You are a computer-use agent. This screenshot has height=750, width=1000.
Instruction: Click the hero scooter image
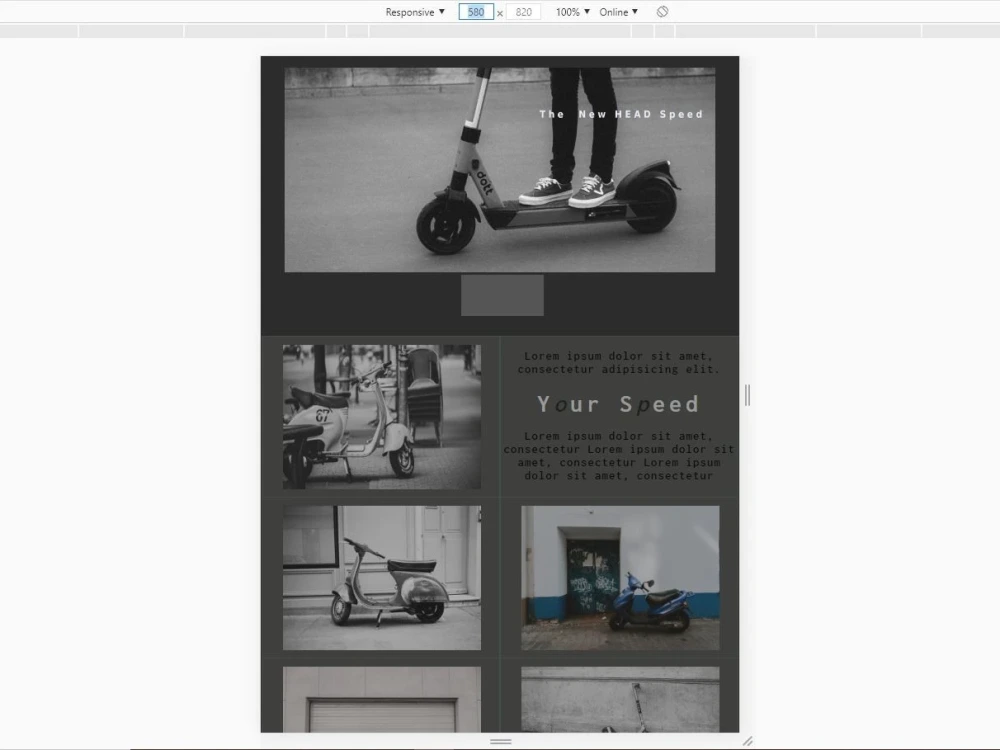pyautogui.click(x=499, y=170)
